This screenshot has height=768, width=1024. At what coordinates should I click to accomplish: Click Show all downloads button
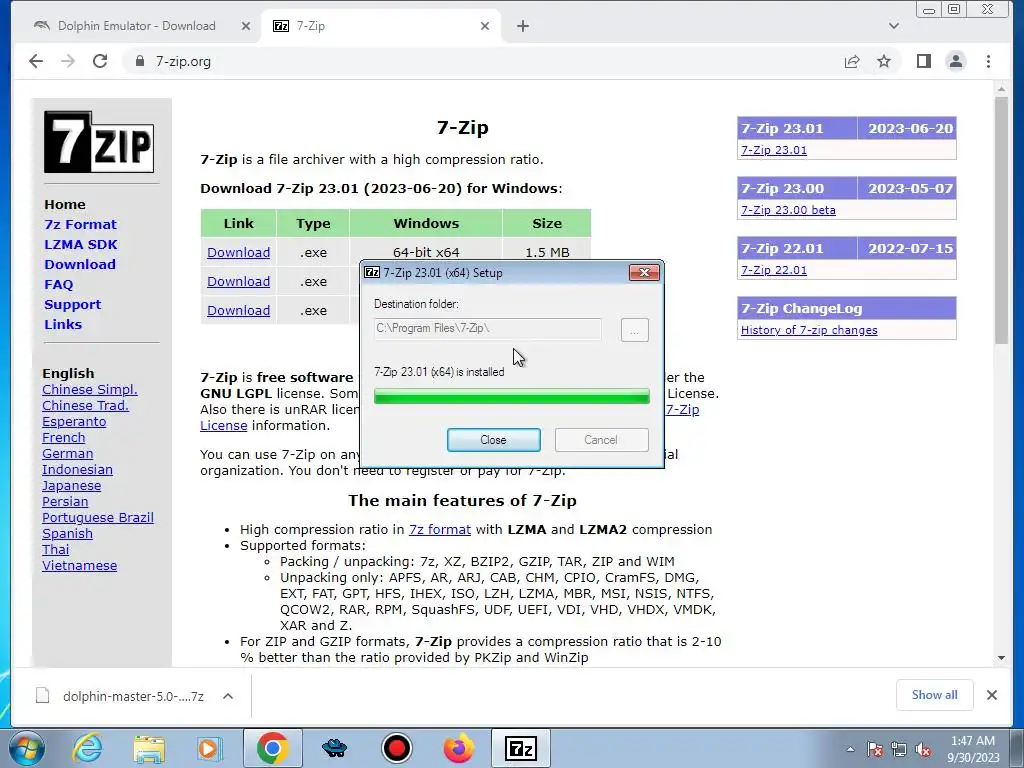935,695
